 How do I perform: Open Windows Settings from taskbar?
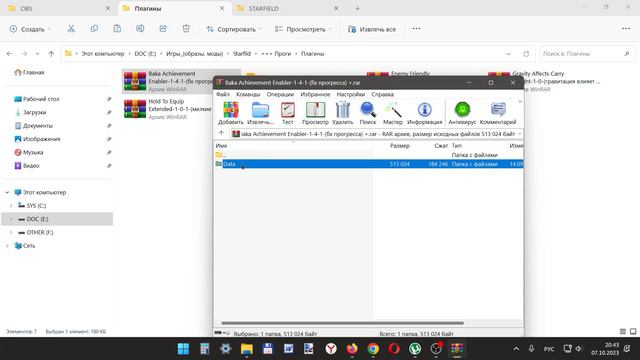(225, 349)
